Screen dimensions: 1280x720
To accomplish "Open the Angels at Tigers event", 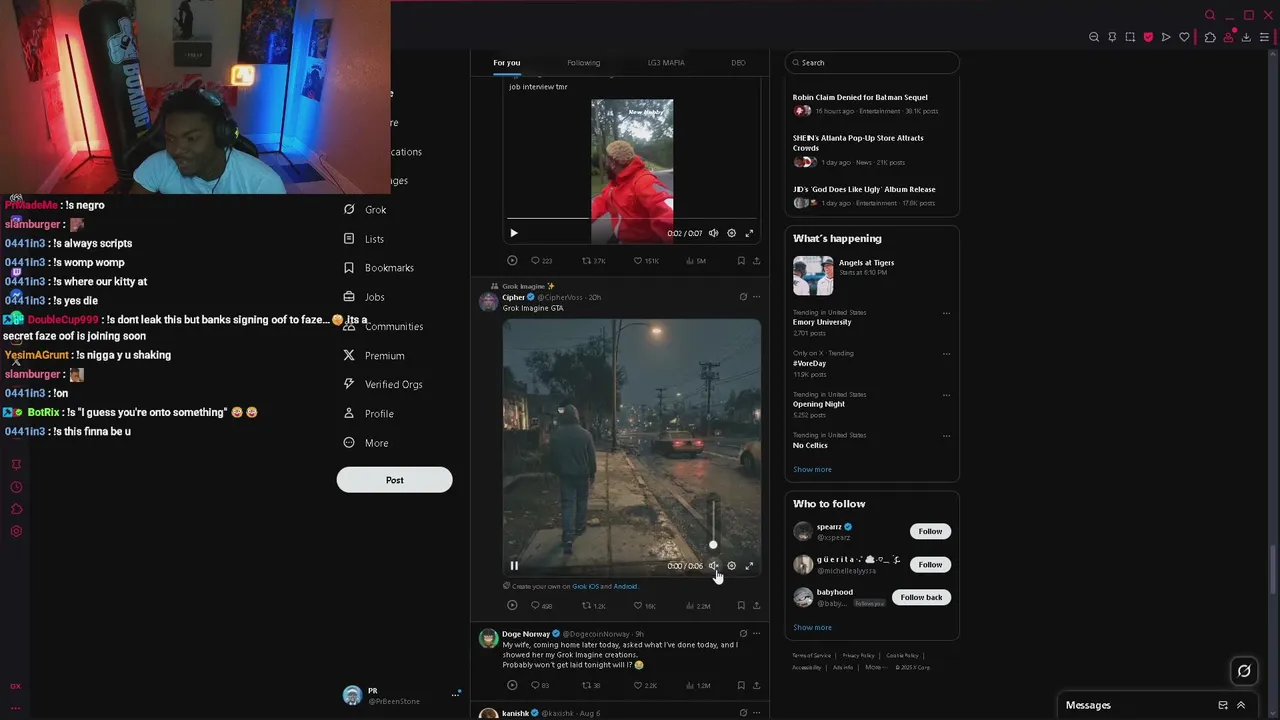I will click(871, 276).
